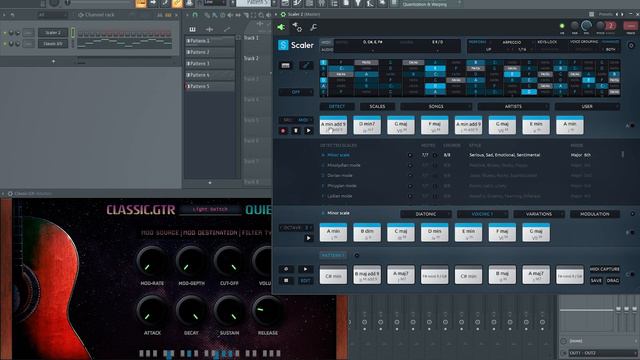Select the PATTERN 1 tab
This screenshot has height=360, width=640.
pyautogui.click(x=333, y=256)
